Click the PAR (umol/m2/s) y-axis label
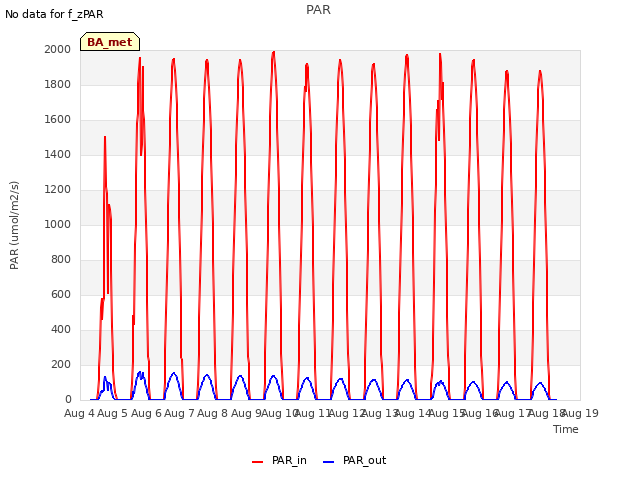This screenshot has width=640, height=480. point(14,225)
